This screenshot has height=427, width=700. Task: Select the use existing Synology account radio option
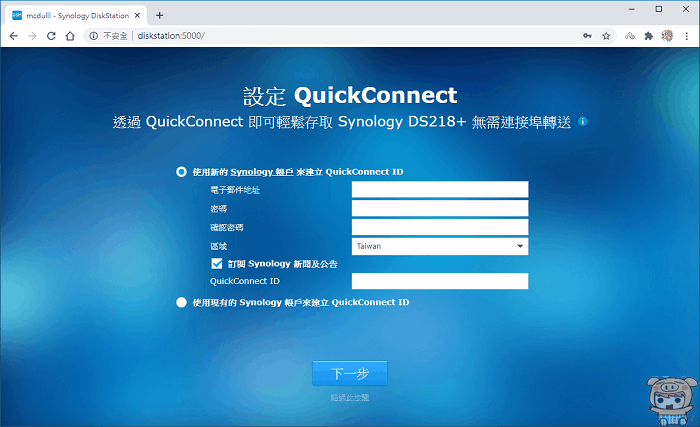pos(181,302)
